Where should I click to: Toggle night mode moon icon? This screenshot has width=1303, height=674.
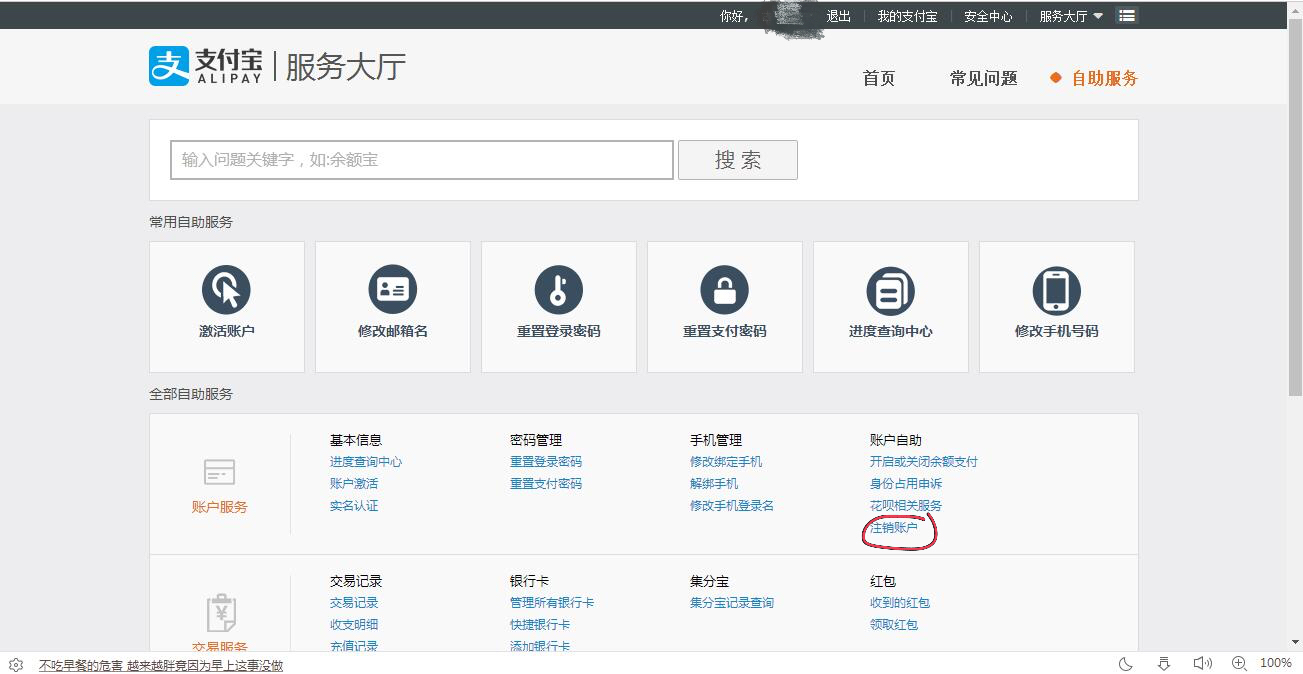[1125, 663]
